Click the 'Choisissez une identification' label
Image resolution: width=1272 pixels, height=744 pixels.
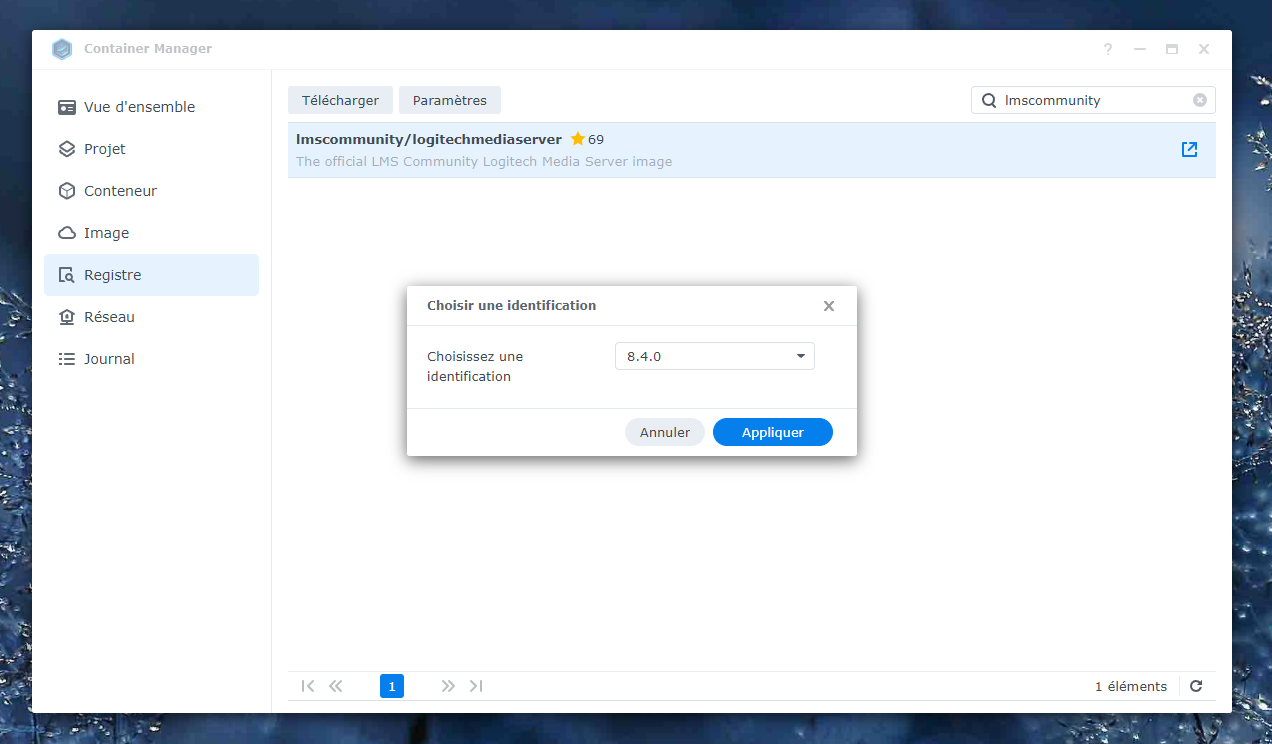click(x=475, y=366)
